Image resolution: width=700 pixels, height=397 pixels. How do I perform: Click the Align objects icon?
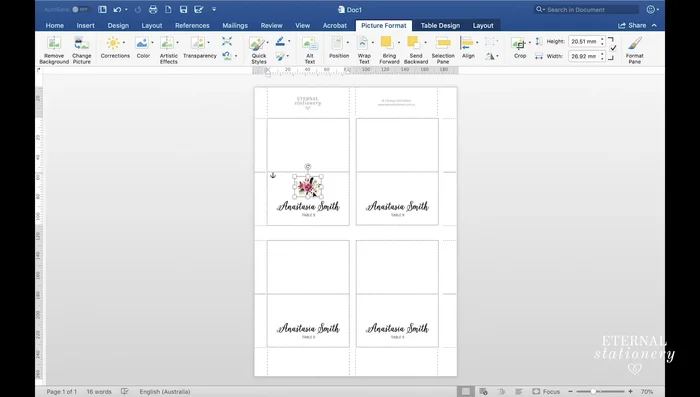[x=467, y=43]
